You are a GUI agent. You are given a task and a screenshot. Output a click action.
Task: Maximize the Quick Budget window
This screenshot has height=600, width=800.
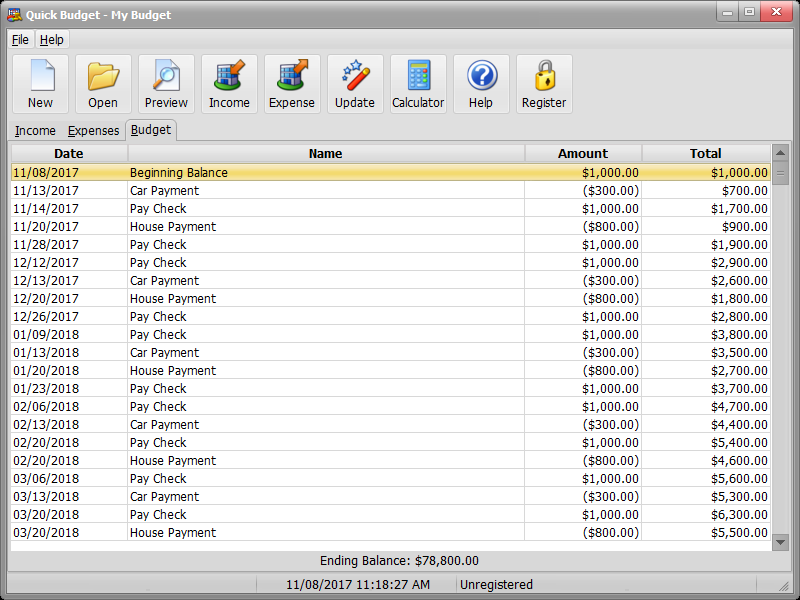(x=749, y=12)
